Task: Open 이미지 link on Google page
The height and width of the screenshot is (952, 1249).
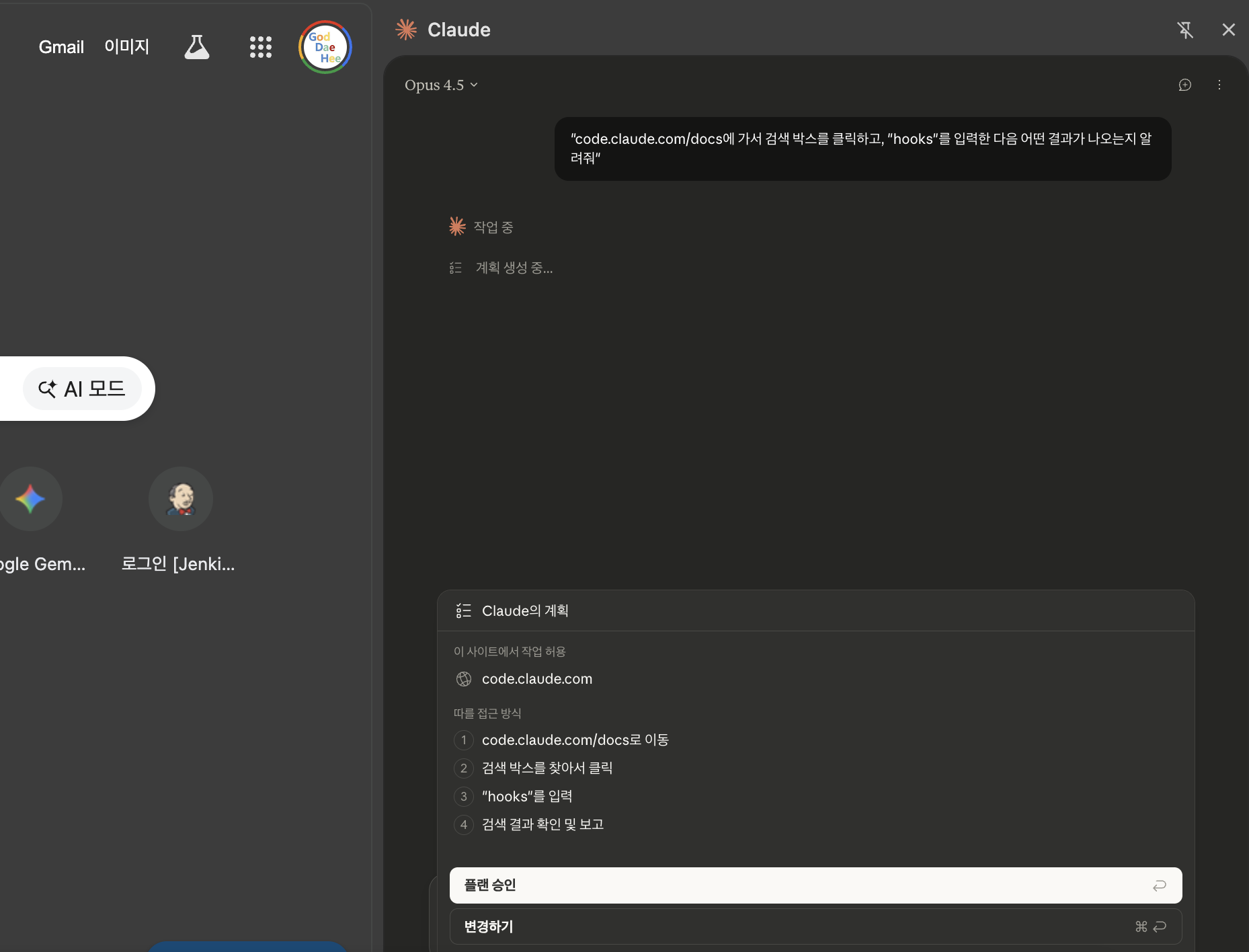Action: pyautogui.click(x=127, y=46)
